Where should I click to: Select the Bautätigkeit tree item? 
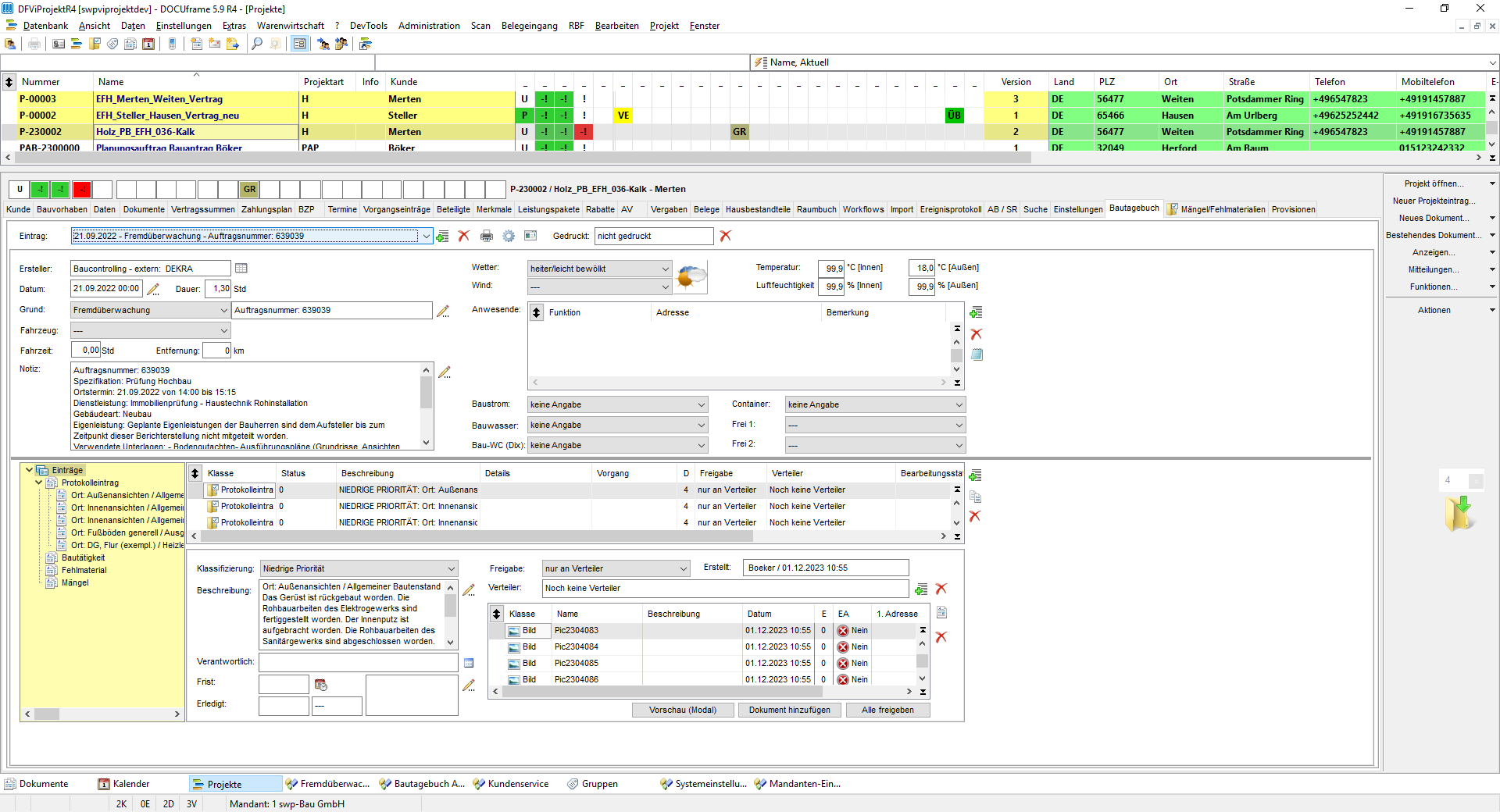[x=83, y=557]
